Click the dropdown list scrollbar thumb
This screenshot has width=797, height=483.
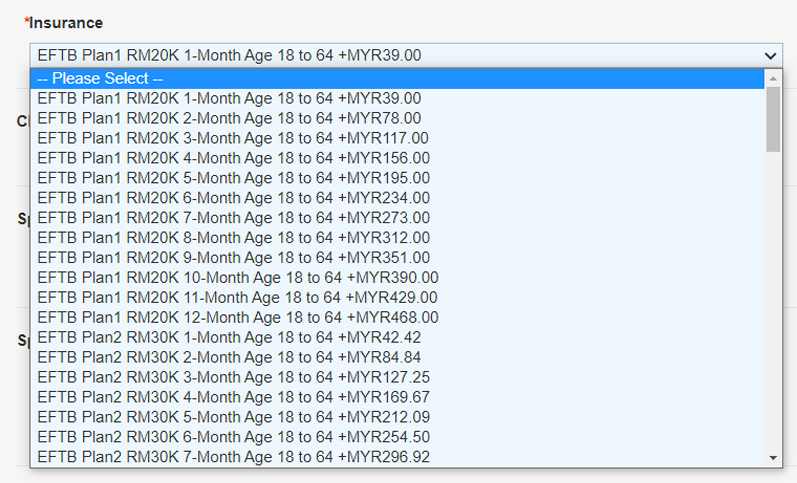(772, 119)
